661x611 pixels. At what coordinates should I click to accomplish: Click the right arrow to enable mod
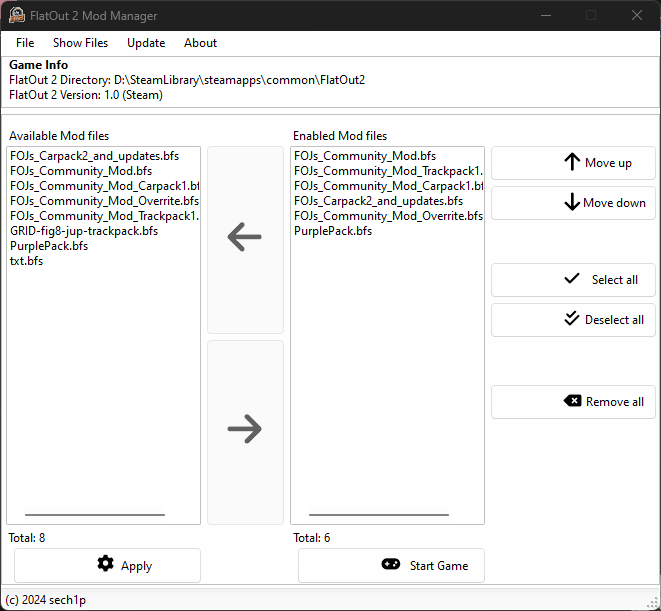tap(245, 432)
